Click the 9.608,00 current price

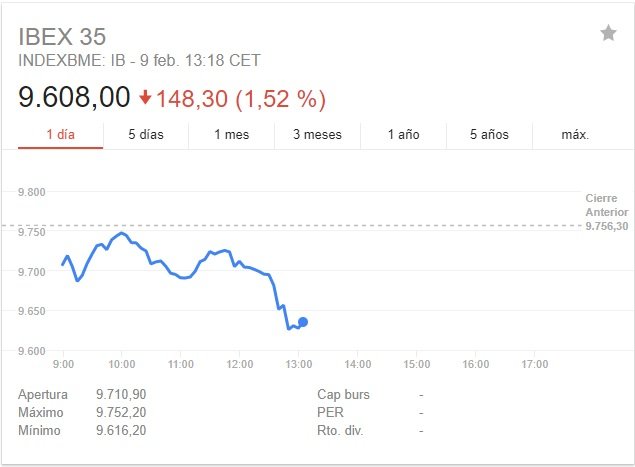[x=74, y=98]
